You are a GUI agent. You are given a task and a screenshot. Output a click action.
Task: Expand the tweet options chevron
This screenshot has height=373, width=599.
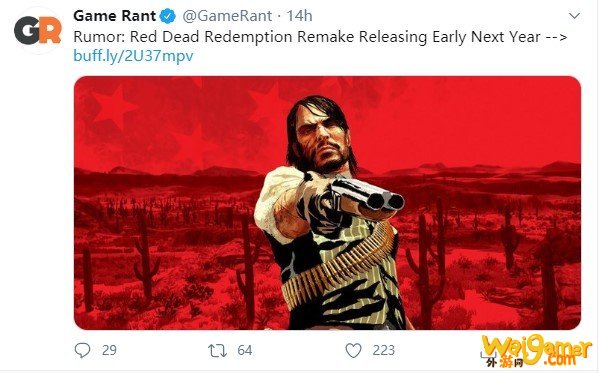[574, 16]
